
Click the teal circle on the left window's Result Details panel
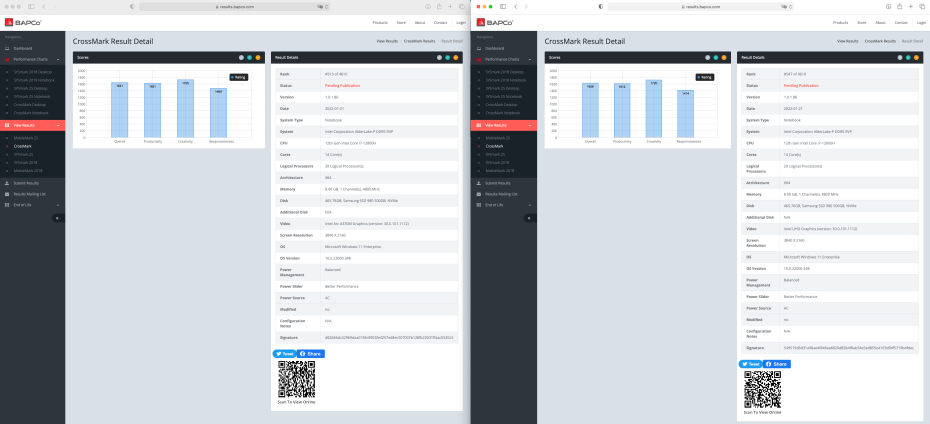coord(447,58)
